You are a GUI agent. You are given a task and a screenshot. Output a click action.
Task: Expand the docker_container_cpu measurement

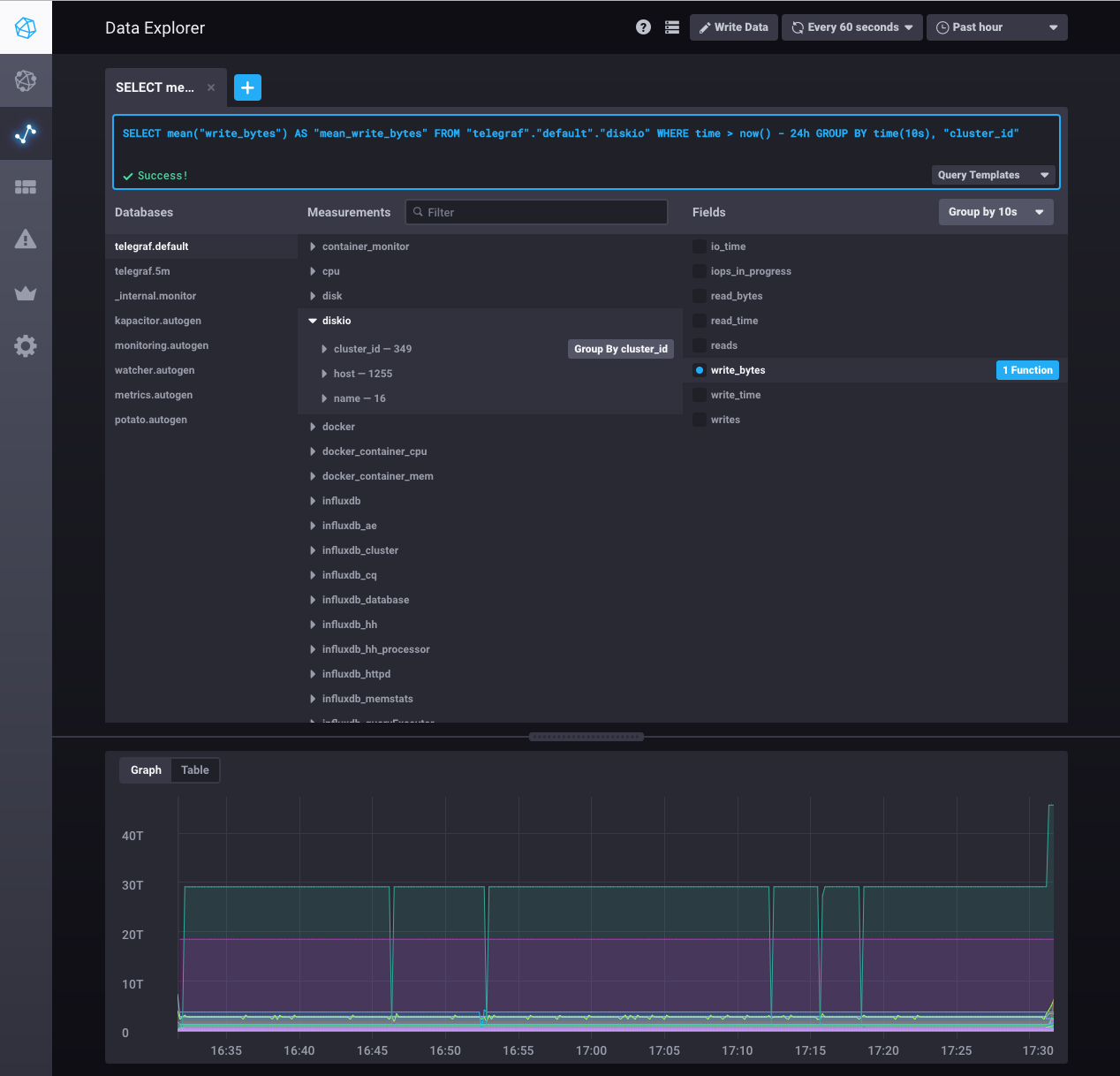point(374,451)
